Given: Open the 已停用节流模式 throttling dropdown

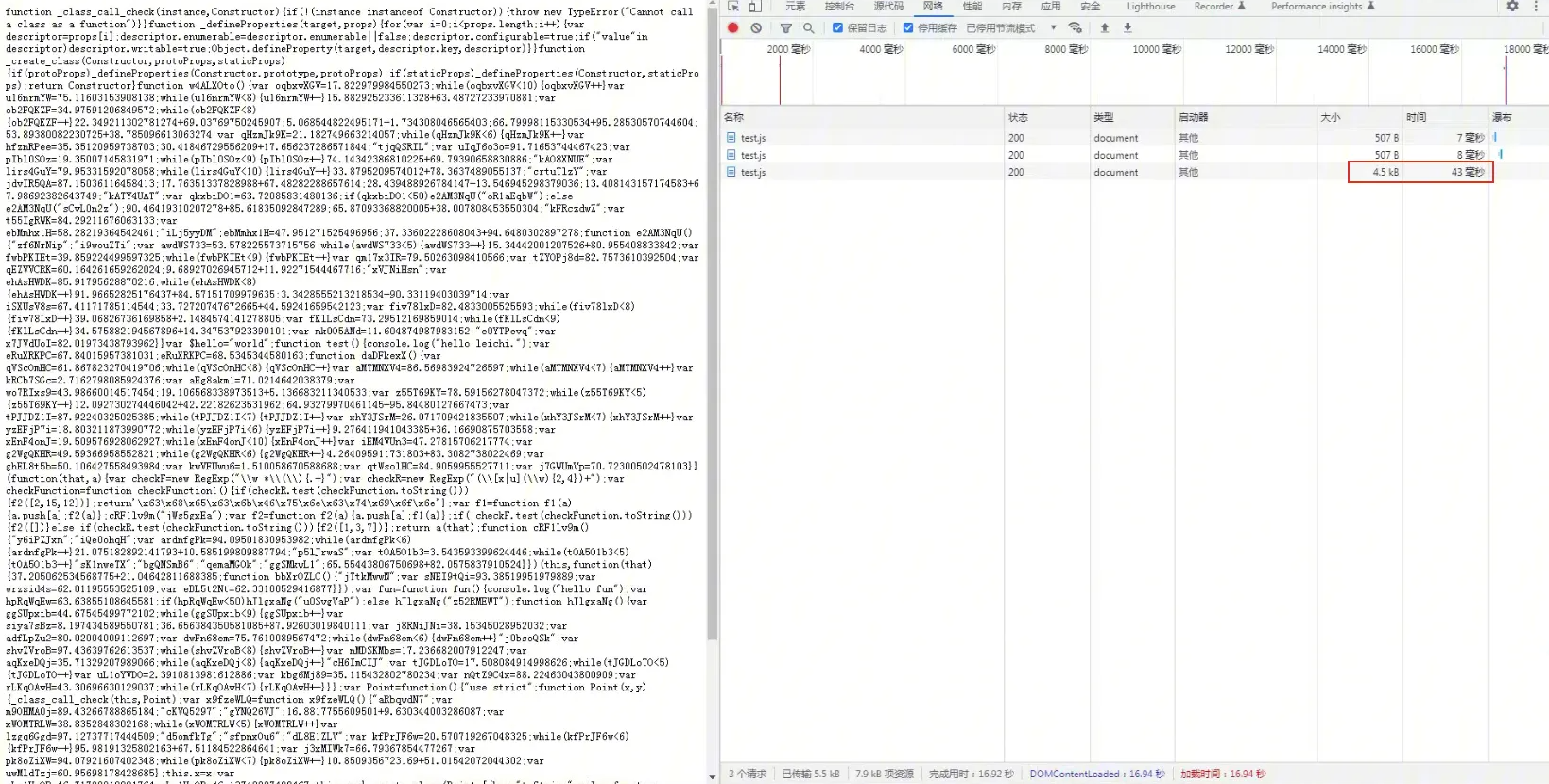Looking at the screenshot, I should pos(1010,28).
